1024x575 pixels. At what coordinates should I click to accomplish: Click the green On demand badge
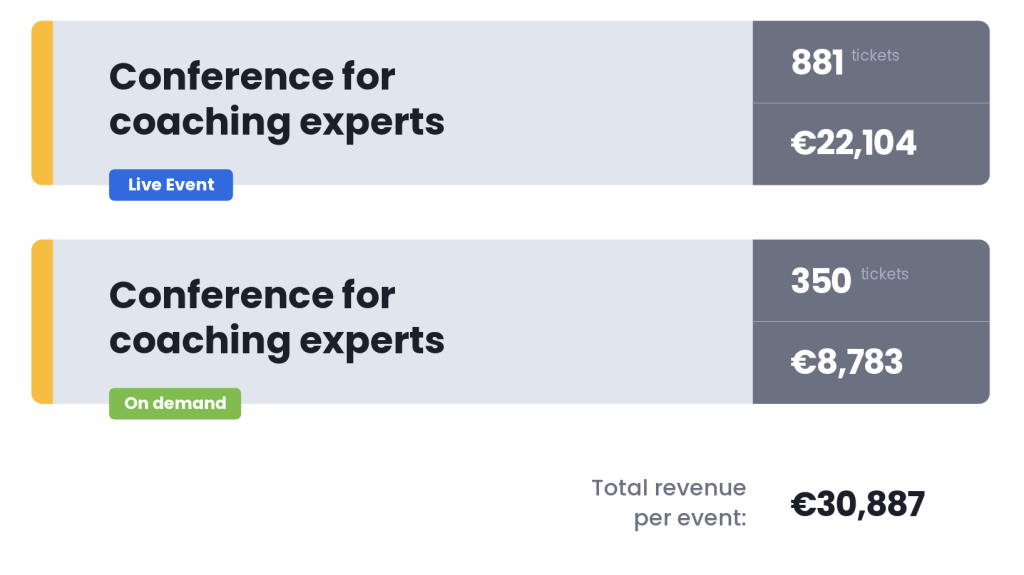tap(175, 403)
